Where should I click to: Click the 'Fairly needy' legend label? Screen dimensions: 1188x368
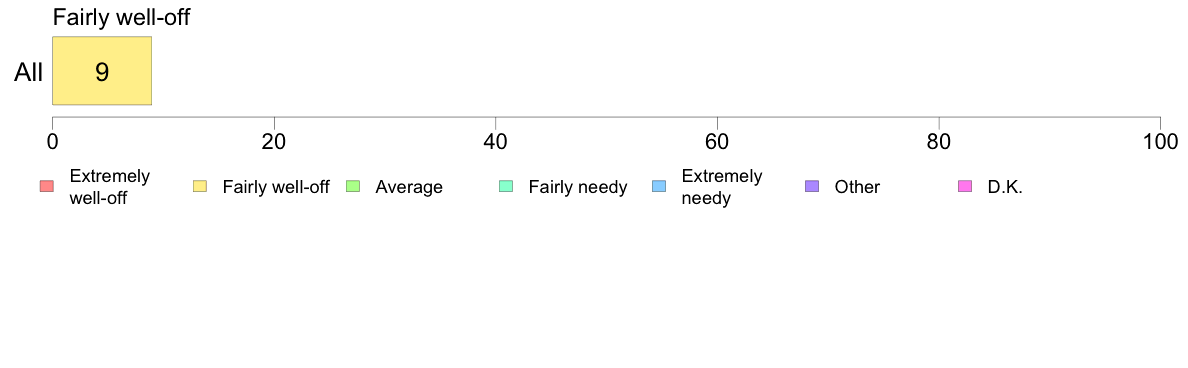578,187
